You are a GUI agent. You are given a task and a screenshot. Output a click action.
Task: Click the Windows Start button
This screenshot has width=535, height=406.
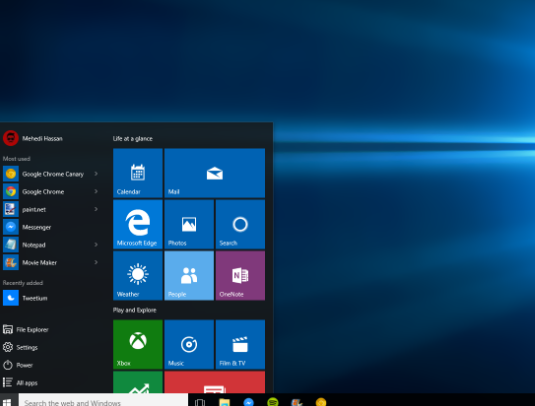pos(8,401)
